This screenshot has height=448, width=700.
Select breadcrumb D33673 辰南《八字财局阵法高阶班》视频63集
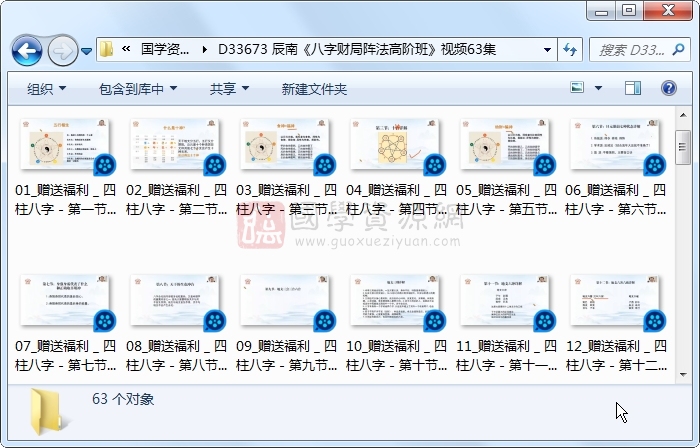click(x=357, y=49)
